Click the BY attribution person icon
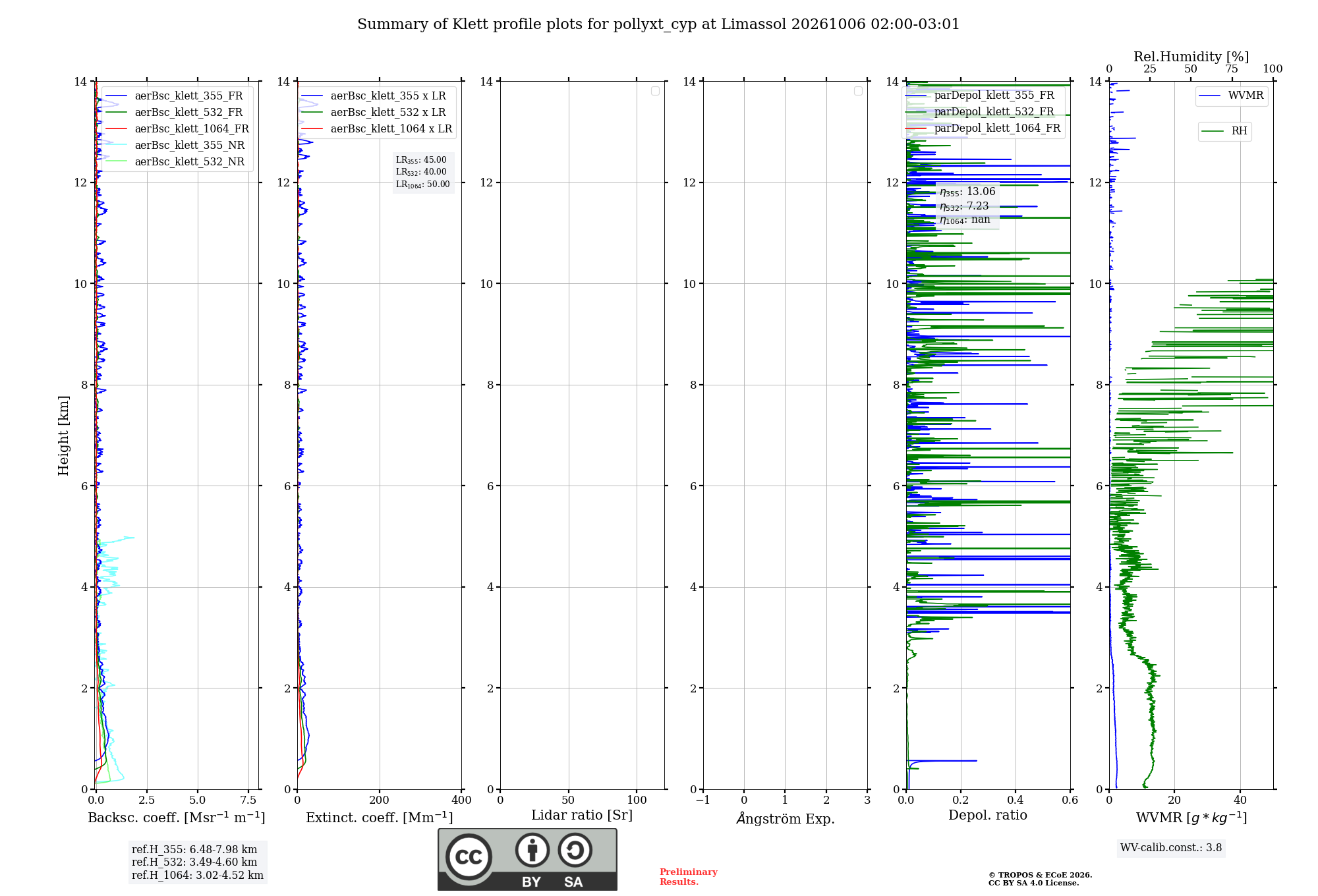 pyautogui.click(x=532, y=850)
